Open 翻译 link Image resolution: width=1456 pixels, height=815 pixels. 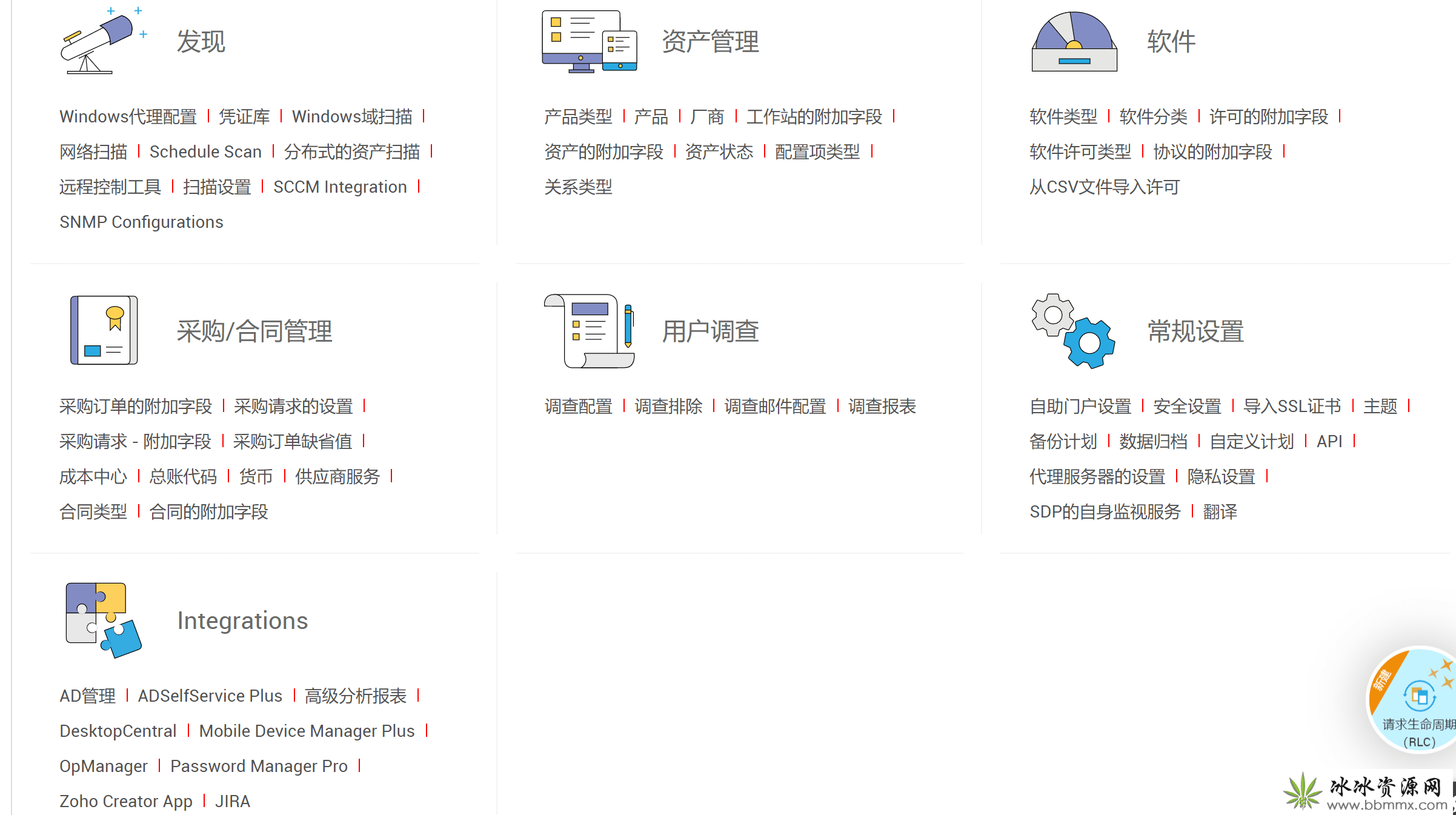1220,511
